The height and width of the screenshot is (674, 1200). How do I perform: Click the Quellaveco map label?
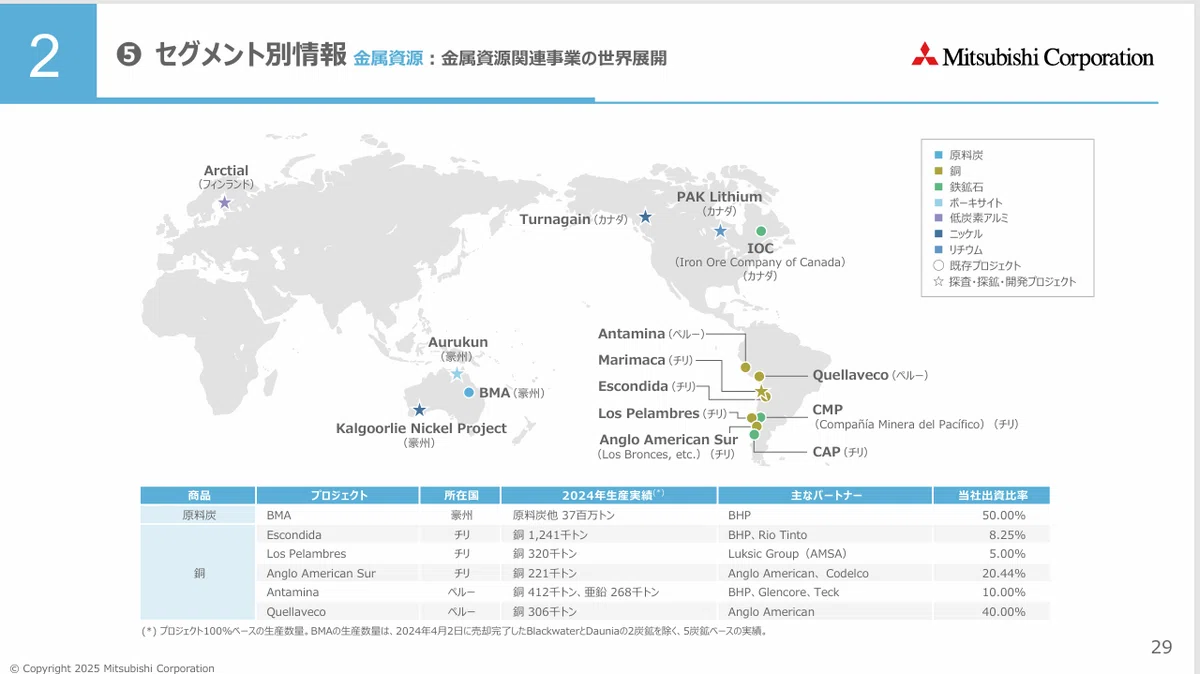point(850,375)
